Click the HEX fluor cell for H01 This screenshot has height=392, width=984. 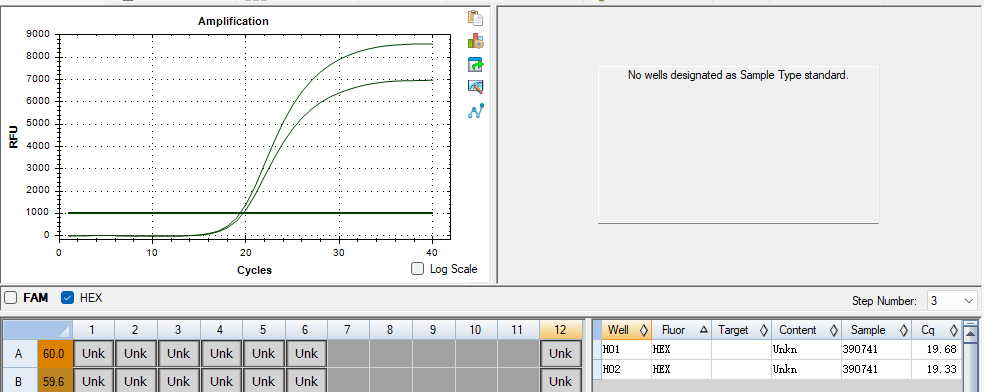(x=682, y=349)
